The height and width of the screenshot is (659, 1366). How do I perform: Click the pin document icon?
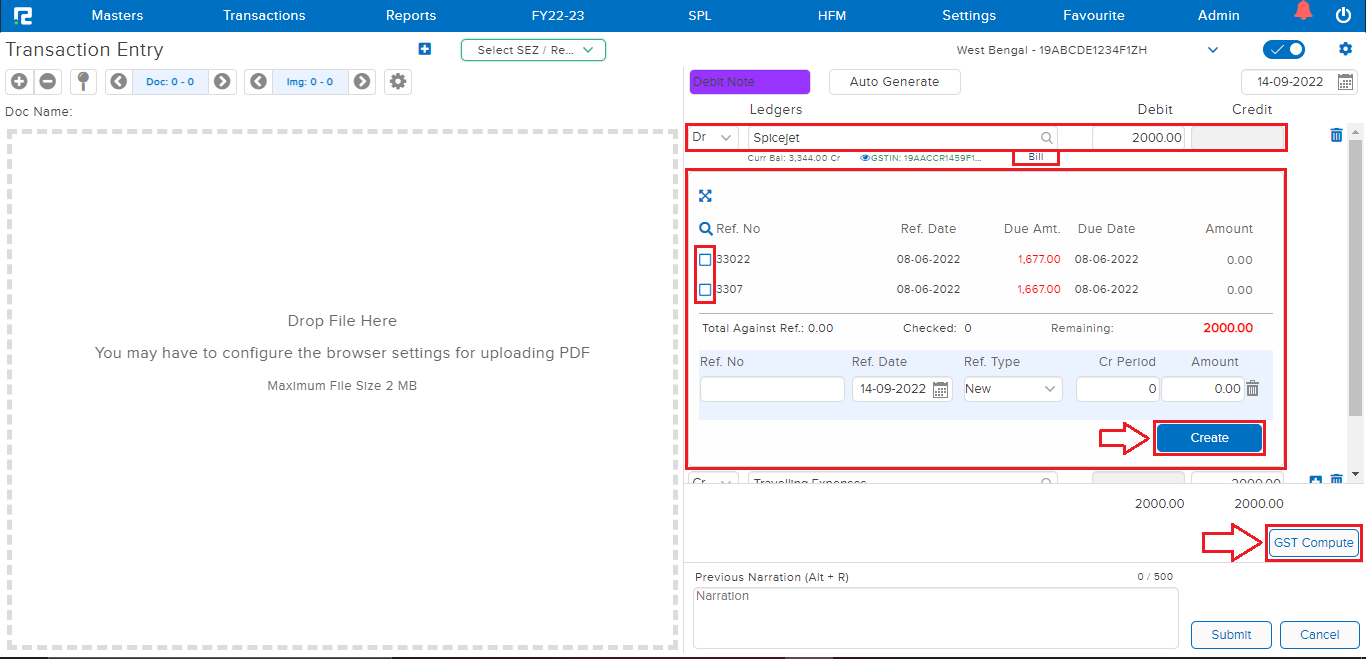click(84, 82)
